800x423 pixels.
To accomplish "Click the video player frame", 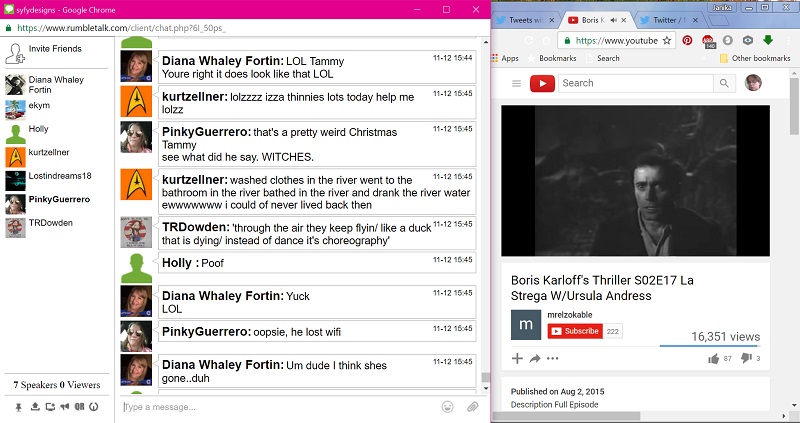I will pyautogui.click(x=635, y=181).
